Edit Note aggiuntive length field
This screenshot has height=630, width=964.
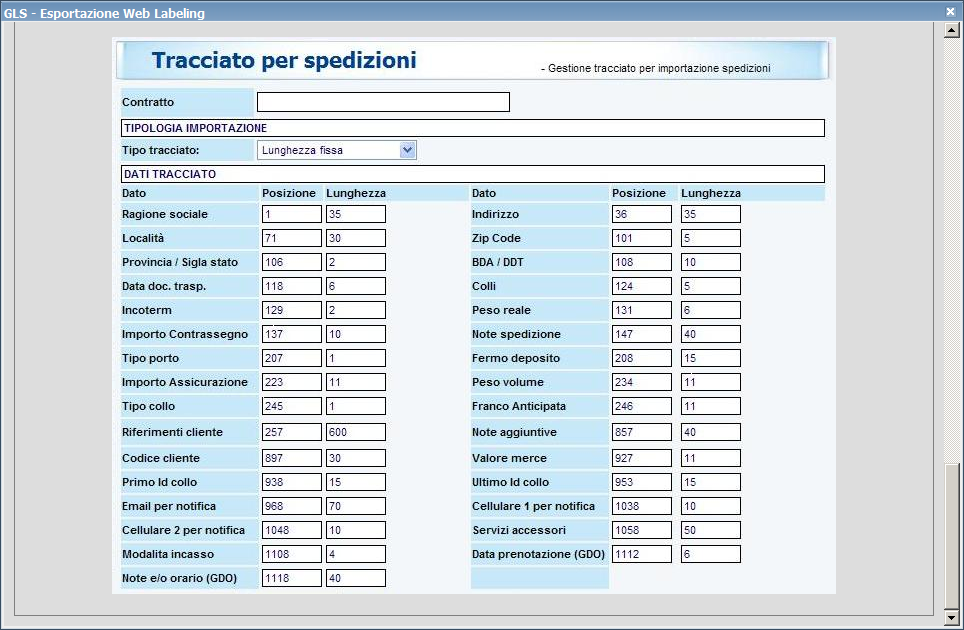point(711,431)
